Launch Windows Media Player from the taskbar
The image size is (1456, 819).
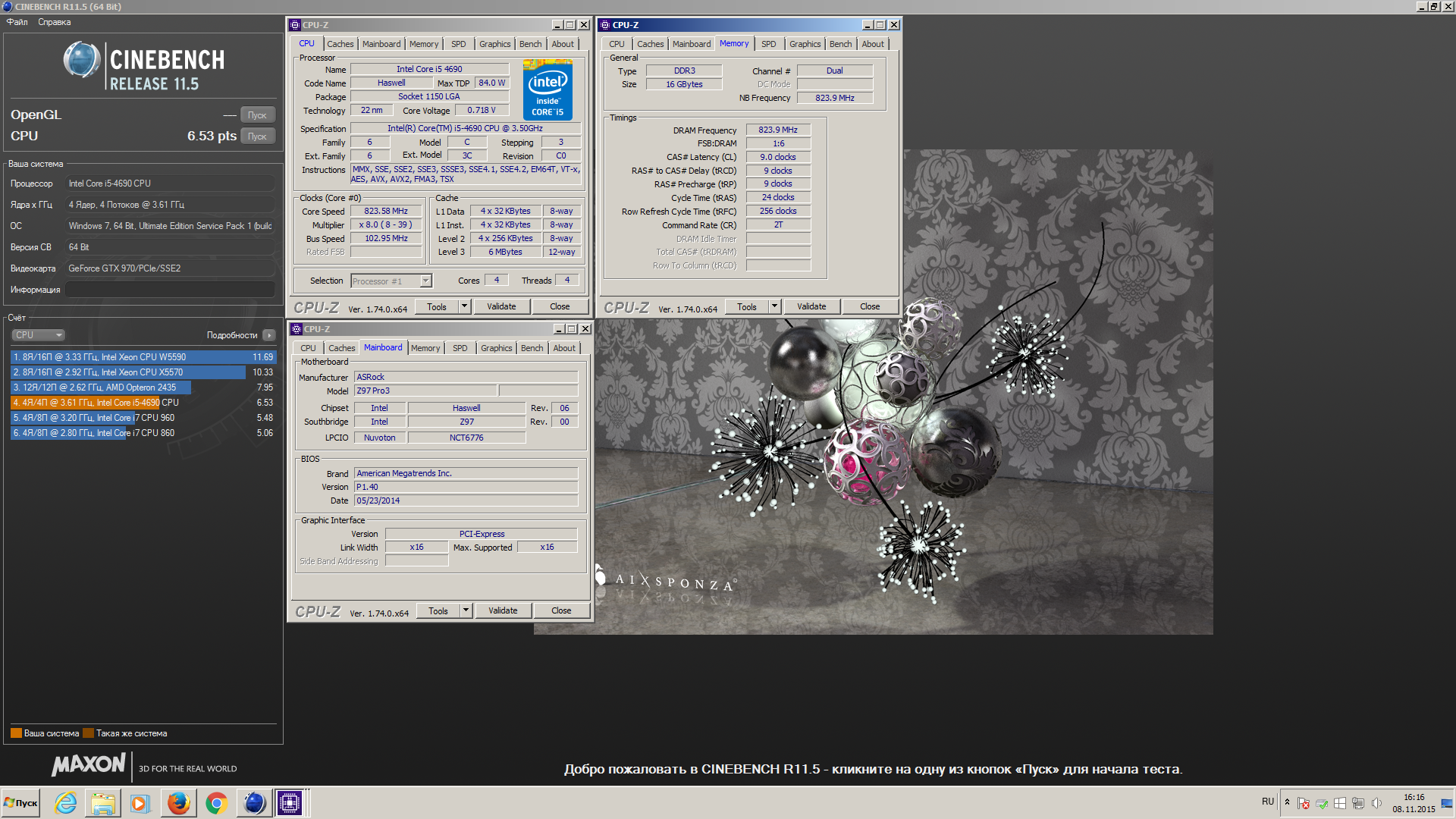tap(140, 803)
